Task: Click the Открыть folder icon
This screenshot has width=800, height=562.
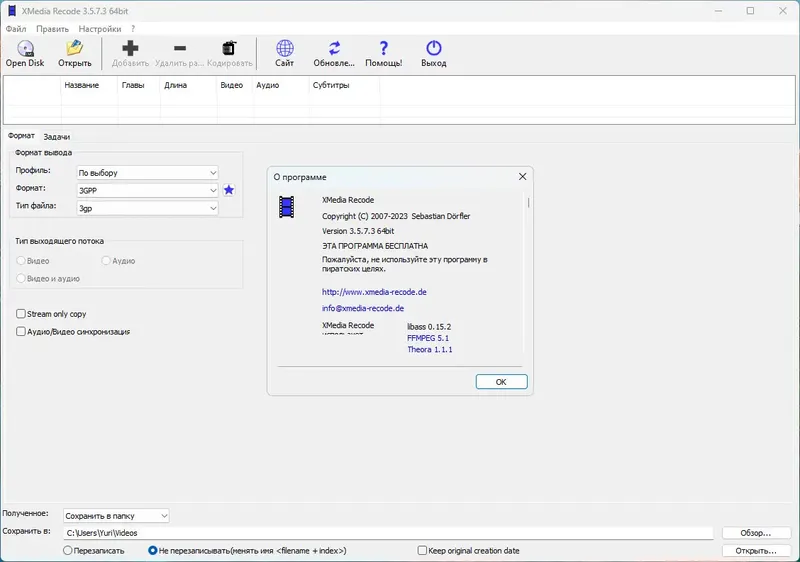Action: click(x=74, y=48)
